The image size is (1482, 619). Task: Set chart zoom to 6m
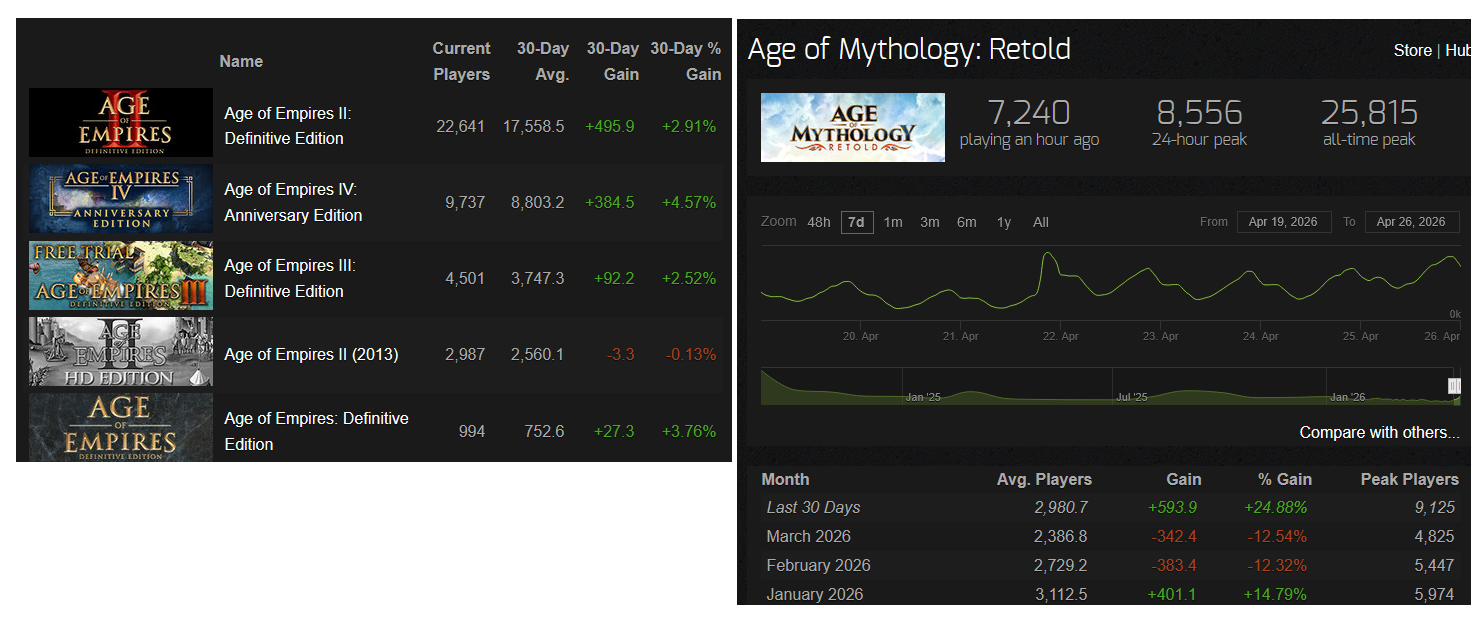(966, 222)
